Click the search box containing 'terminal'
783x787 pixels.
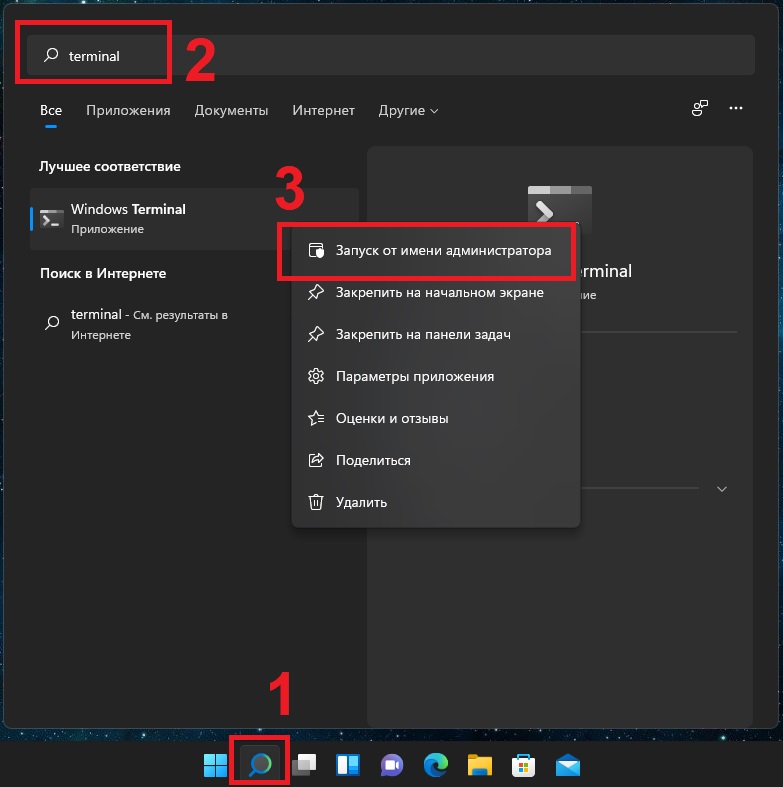pyautogui.click(x=390, y=55)
